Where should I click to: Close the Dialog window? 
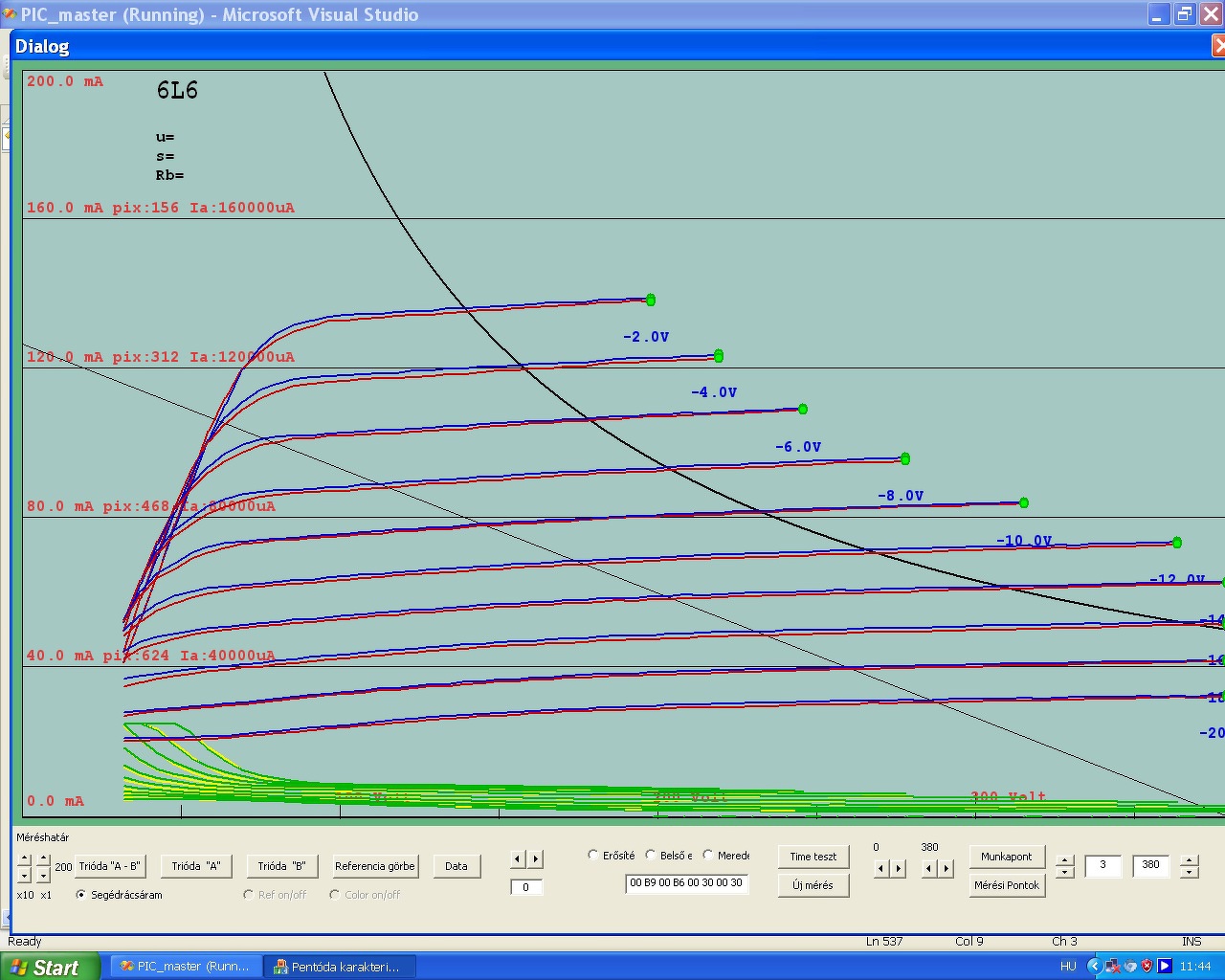click(1218, 45)
